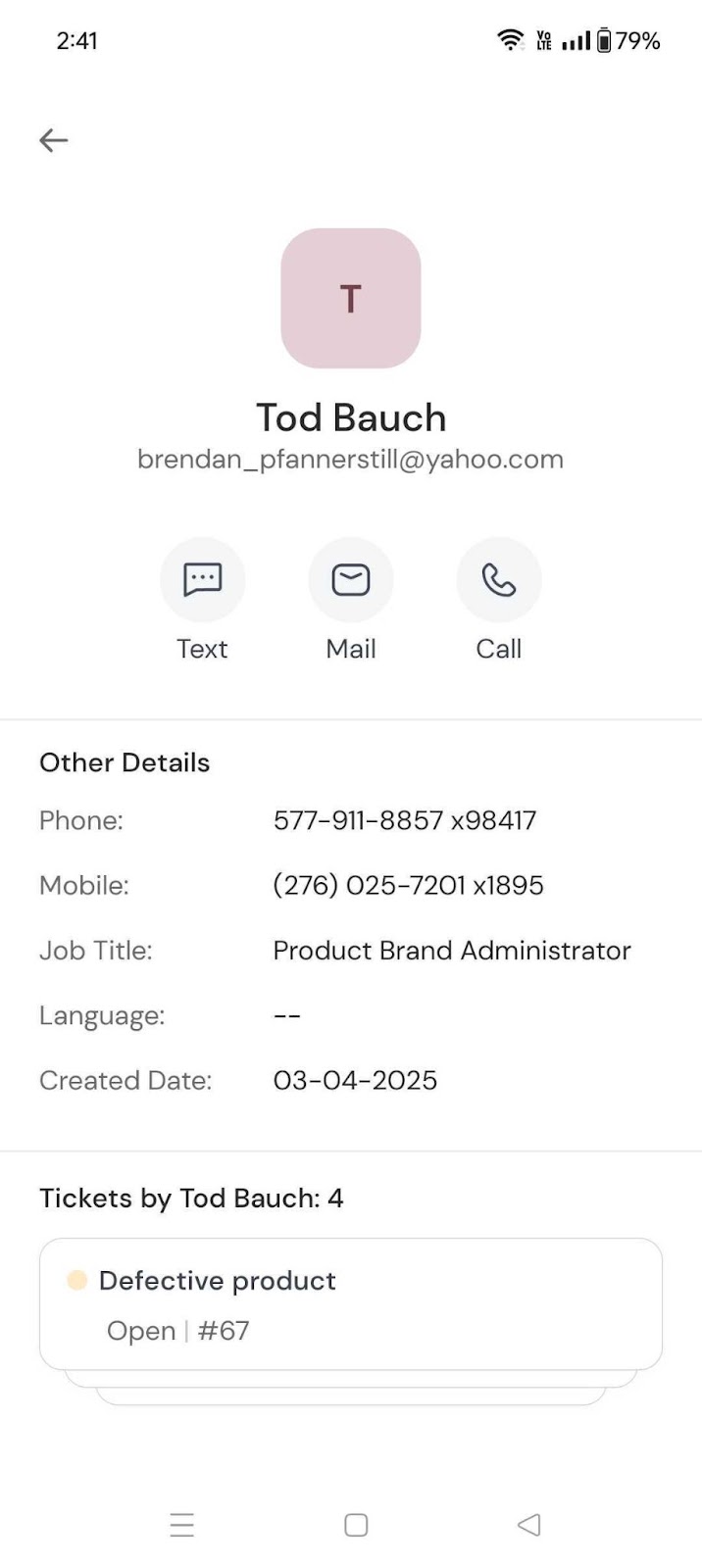Open the Defective product ticket card
The height and width of the screenshot is (1568, 702).
click(351, 1303)
